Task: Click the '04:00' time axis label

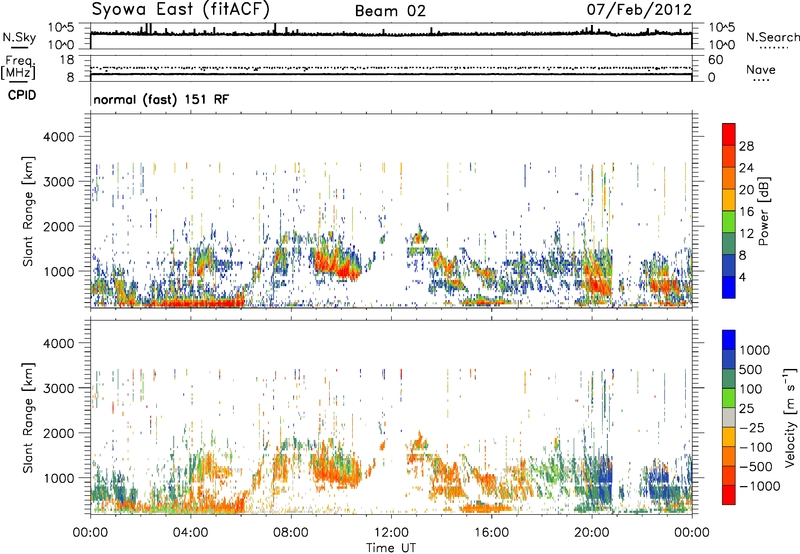Action: [191, 533]
